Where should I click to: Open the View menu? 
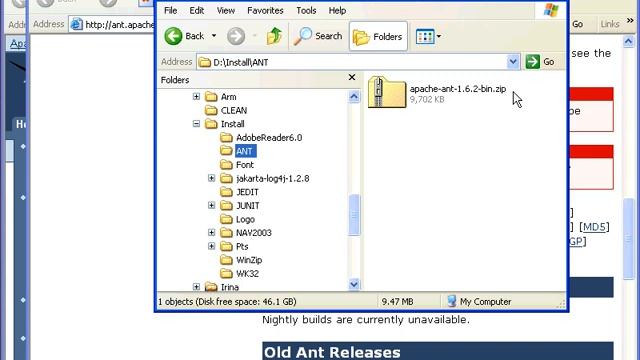(x=226, y=11)
